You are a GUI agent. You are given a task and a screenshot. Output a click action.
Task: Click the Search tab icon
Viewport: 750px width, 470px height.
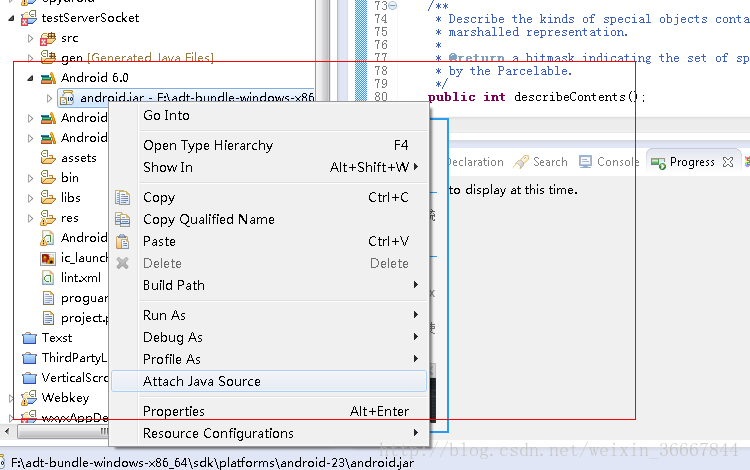(x=521, y=162)
